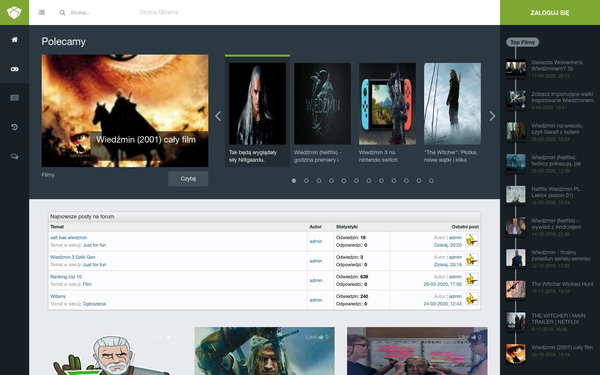Screen dimensions: 600x375
Task: Click the Filmy category label under featured
Action: (48, 175)
